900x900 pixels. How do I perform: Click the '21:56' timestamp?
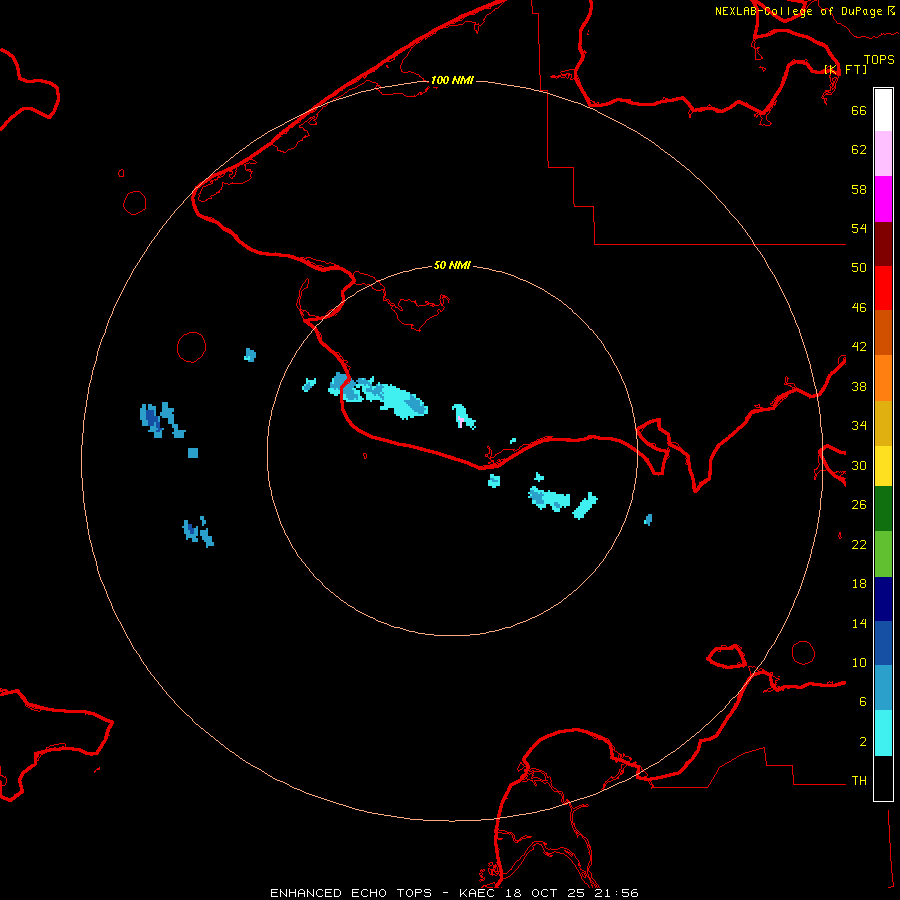point(617,893)
